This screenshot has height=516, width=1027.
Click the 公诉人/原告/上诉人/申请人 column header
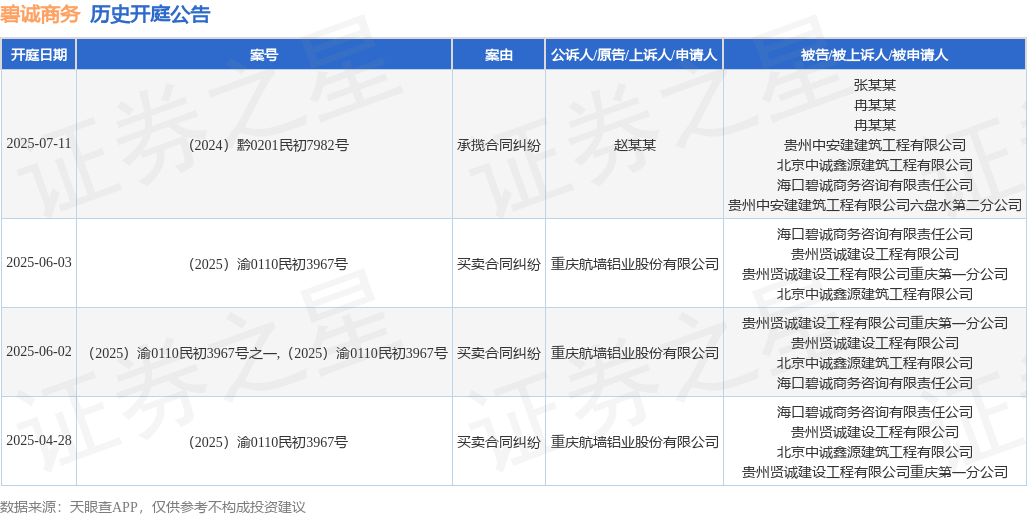tap(634, 55)
